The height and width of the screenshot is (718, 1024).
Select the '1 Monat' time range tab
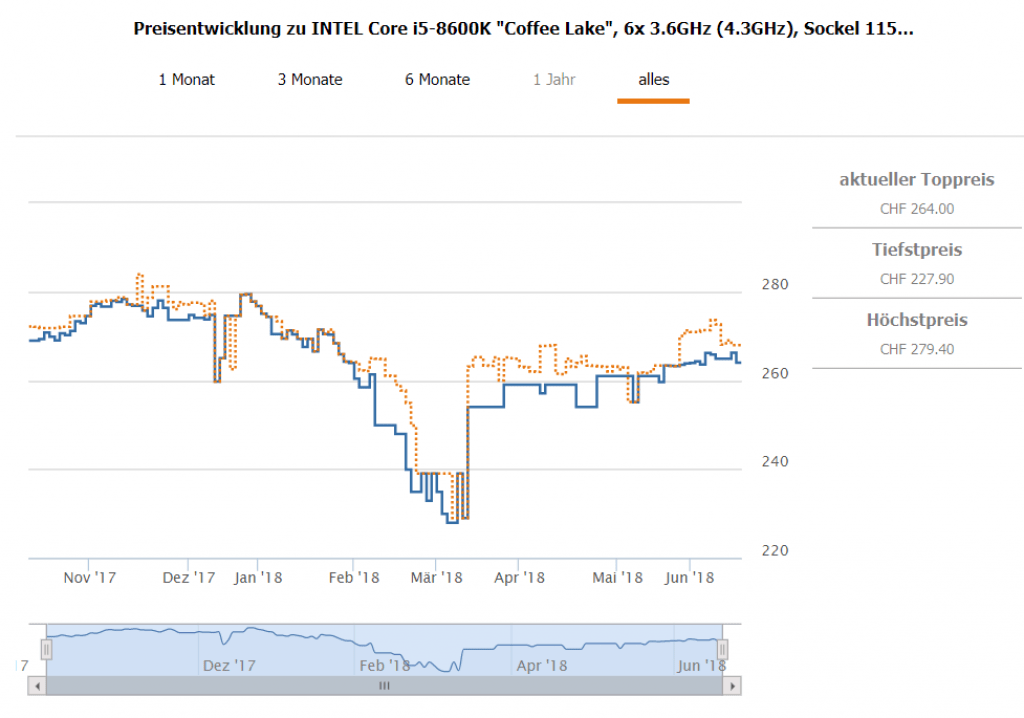coord(186,80)
